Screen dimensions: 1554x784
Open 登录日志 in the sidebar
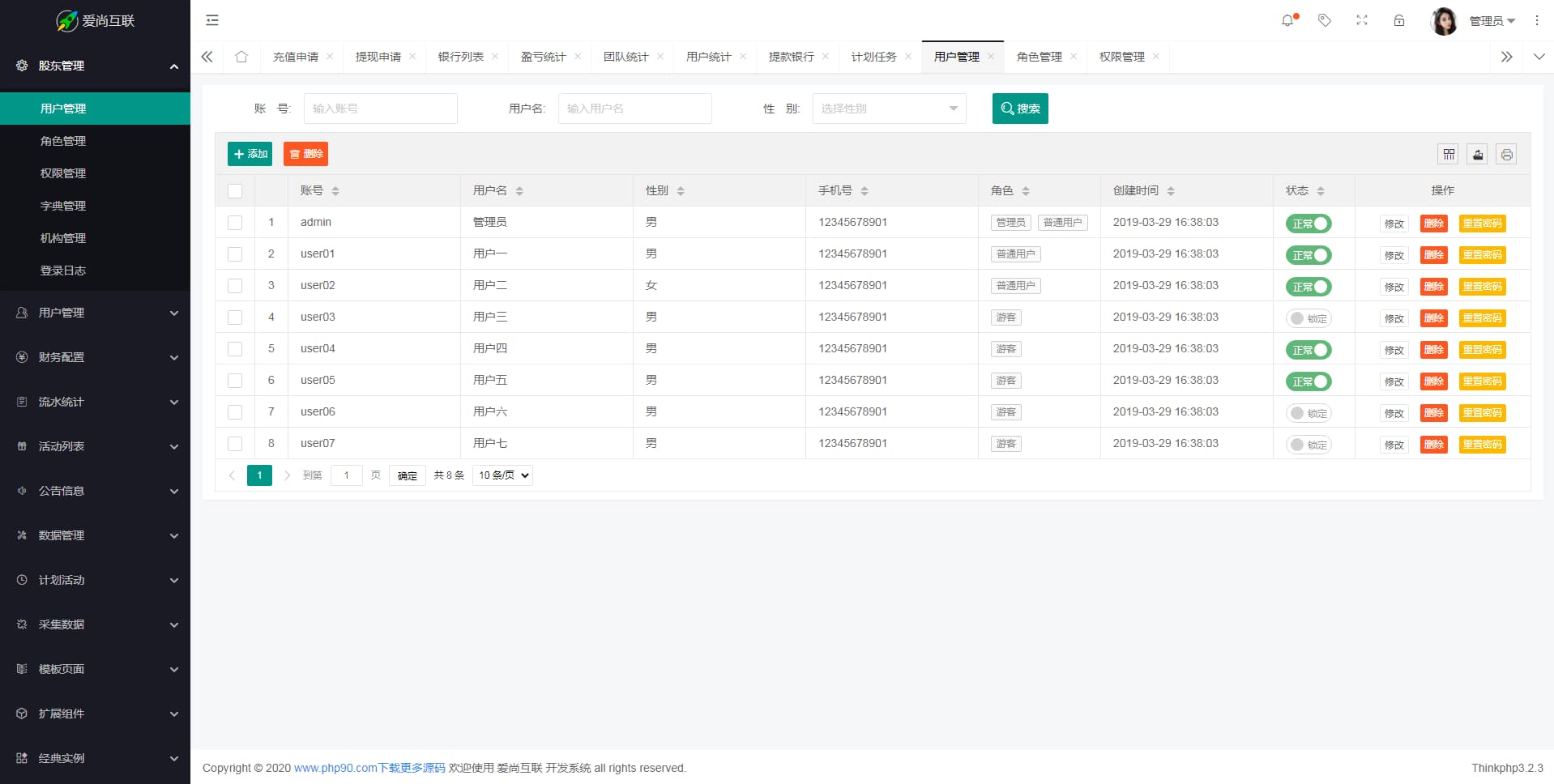(63, 271)
